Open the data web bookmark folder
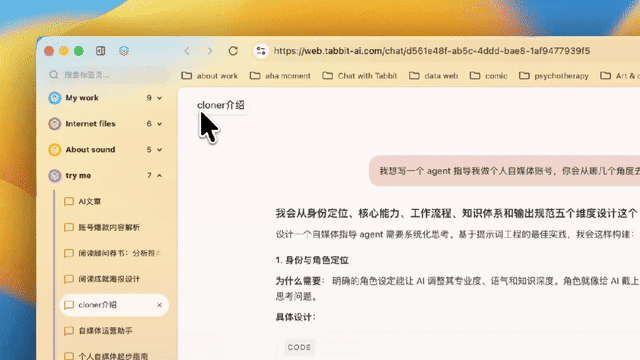The image size is (640, 360). [x=433, y=76]
